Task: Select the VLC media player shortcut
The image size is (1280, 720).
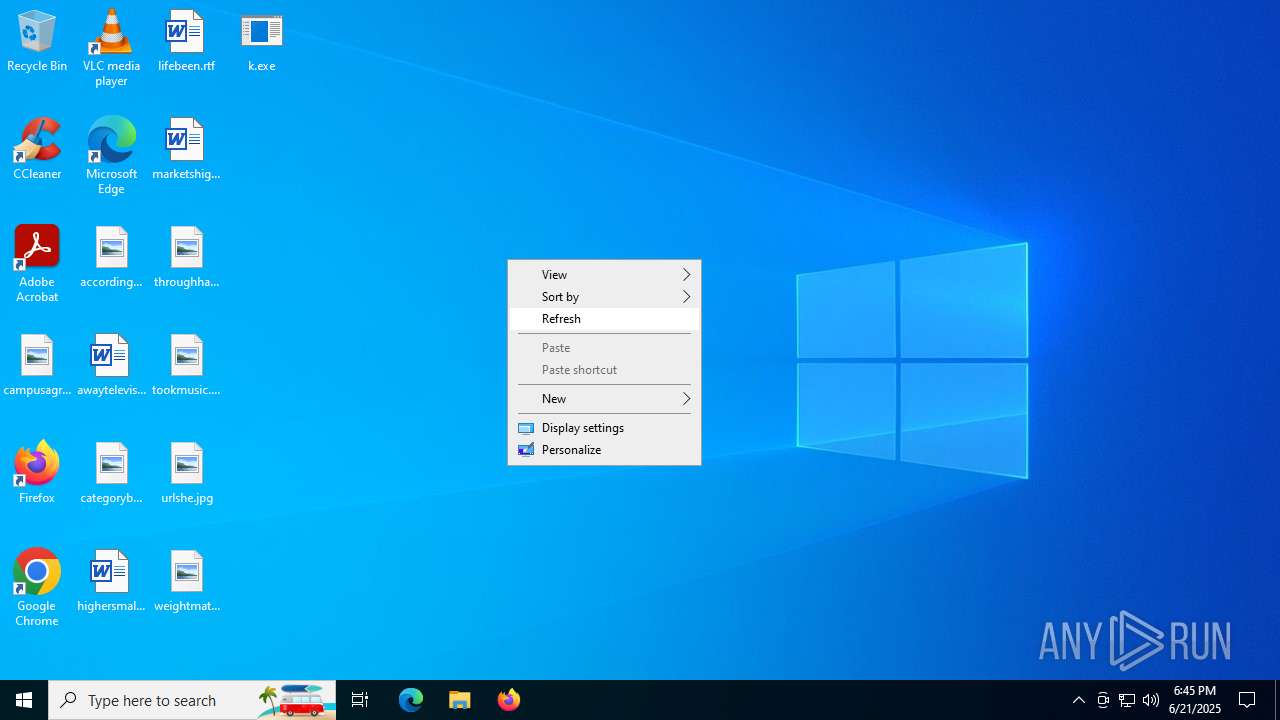Action: (x=111, y=48)
